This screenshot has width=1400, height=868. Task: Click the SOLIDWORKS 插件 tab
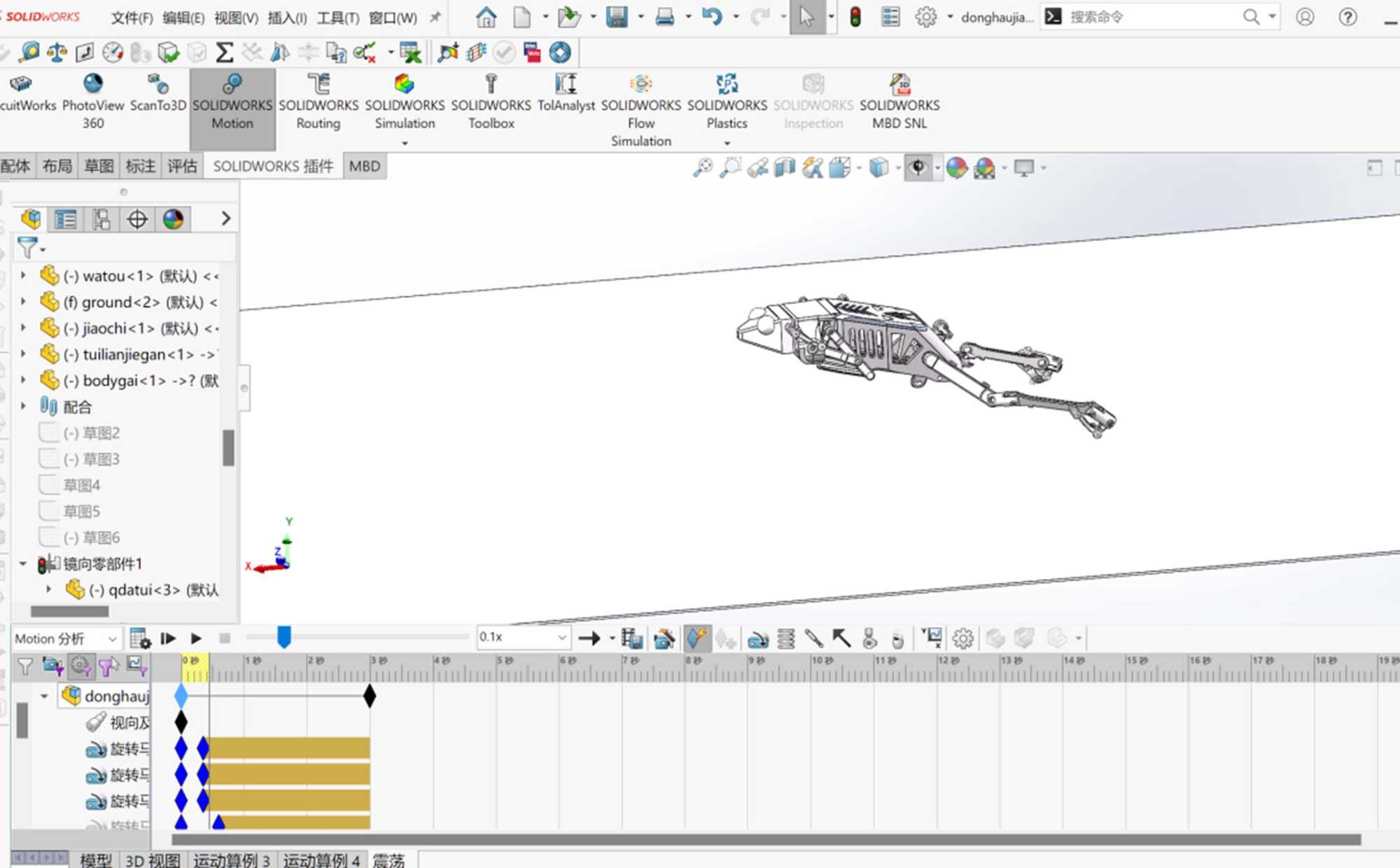pos(273,167)
